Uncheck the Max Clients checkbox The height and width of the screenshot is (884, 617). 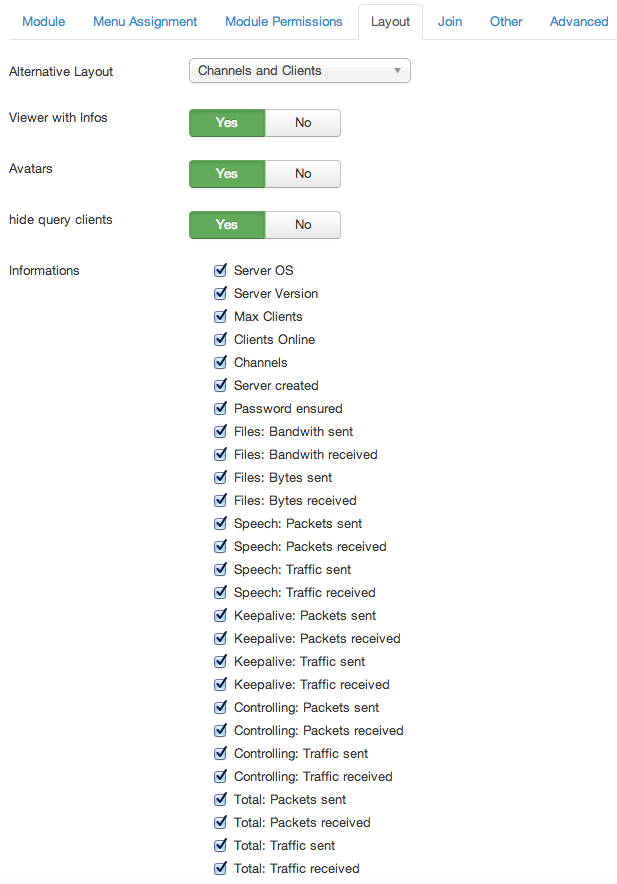221,316
